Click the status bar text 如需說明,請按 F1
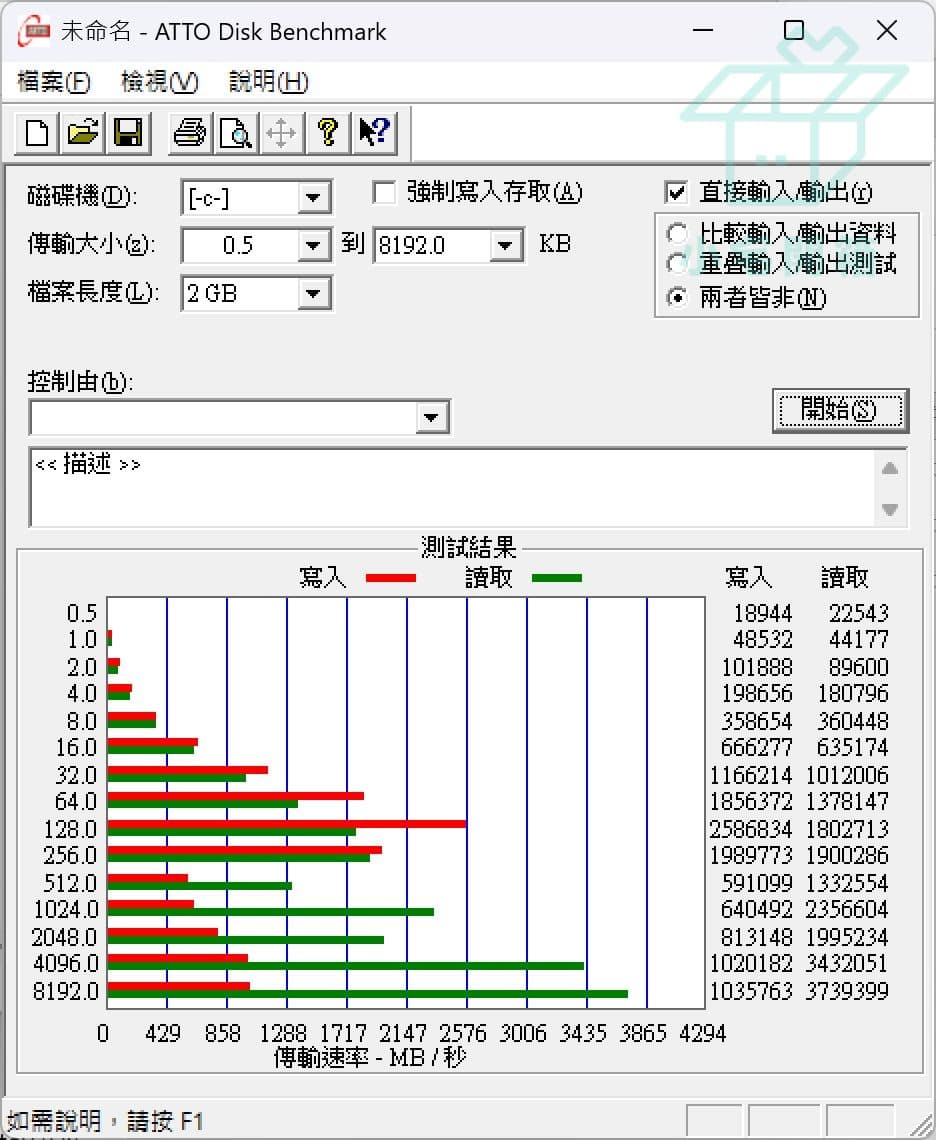Image resolution: width=936 pixels, height=1140 pixels. [105, 1121]
